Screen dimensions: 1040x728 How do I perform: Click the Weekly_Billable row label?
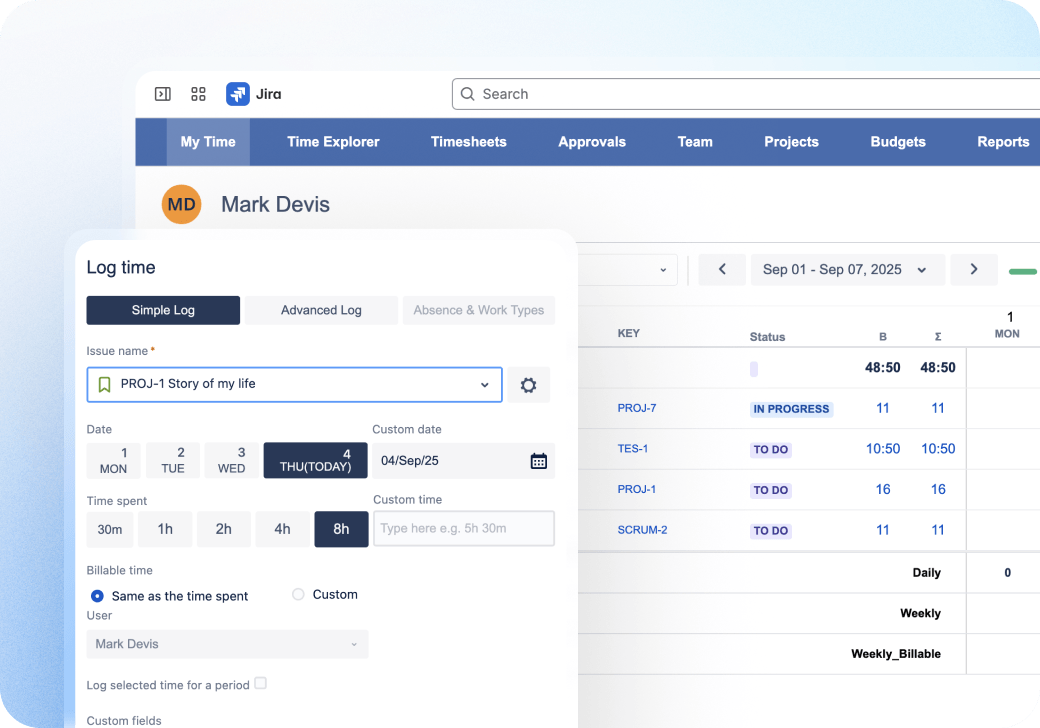click(896, 654)
